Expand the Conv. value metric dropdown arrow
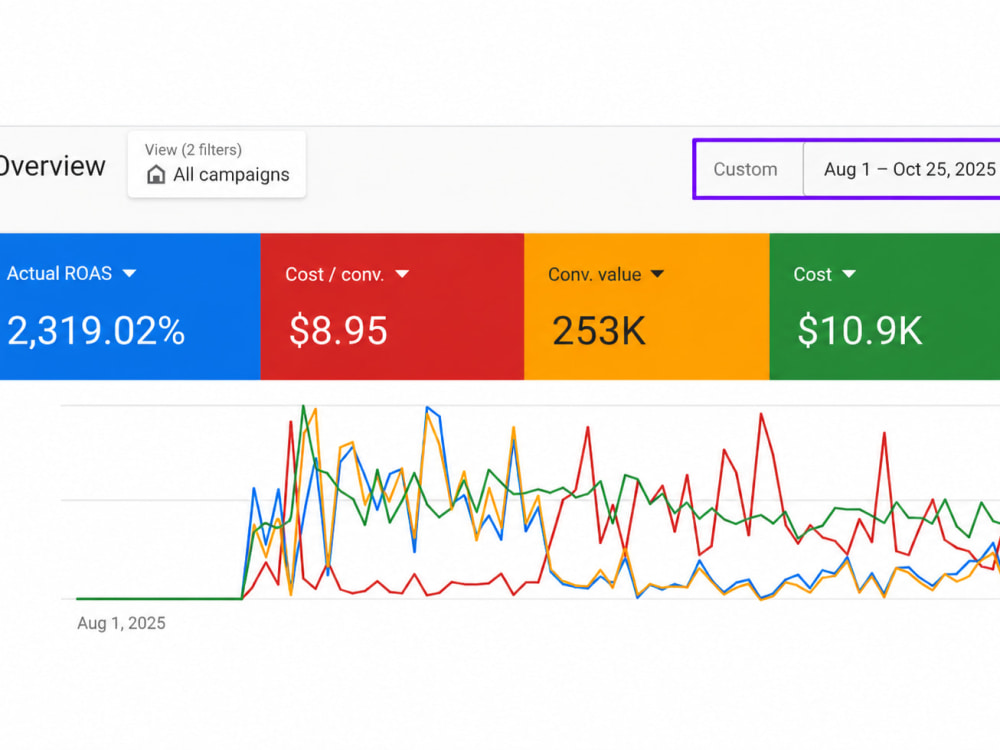 pyautogui.click(x=657, y=274)
